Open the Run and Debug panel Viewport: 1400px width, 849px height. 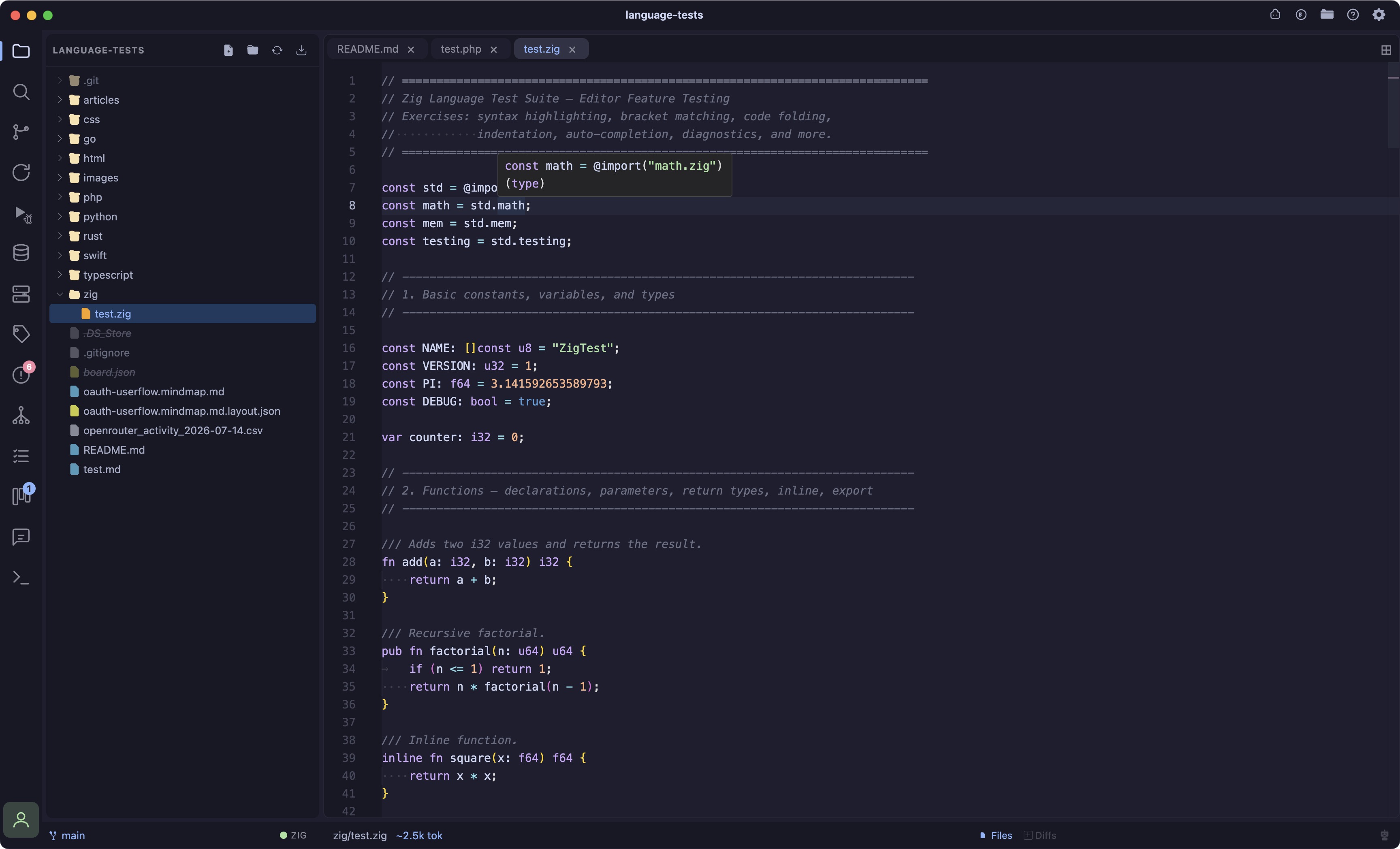click(x=21, y=214)
